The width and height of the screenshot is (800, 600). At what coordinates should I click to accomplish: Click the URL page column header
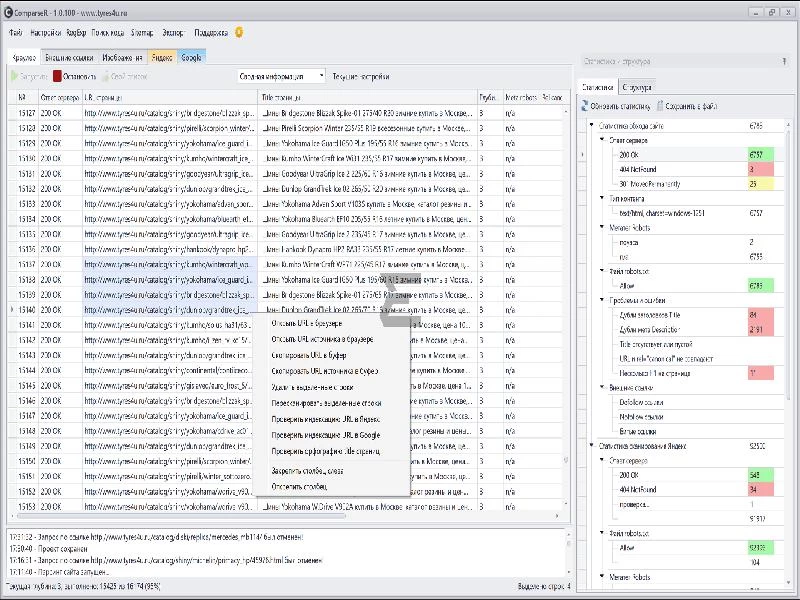pyautogui.click(x=170, y=97)
